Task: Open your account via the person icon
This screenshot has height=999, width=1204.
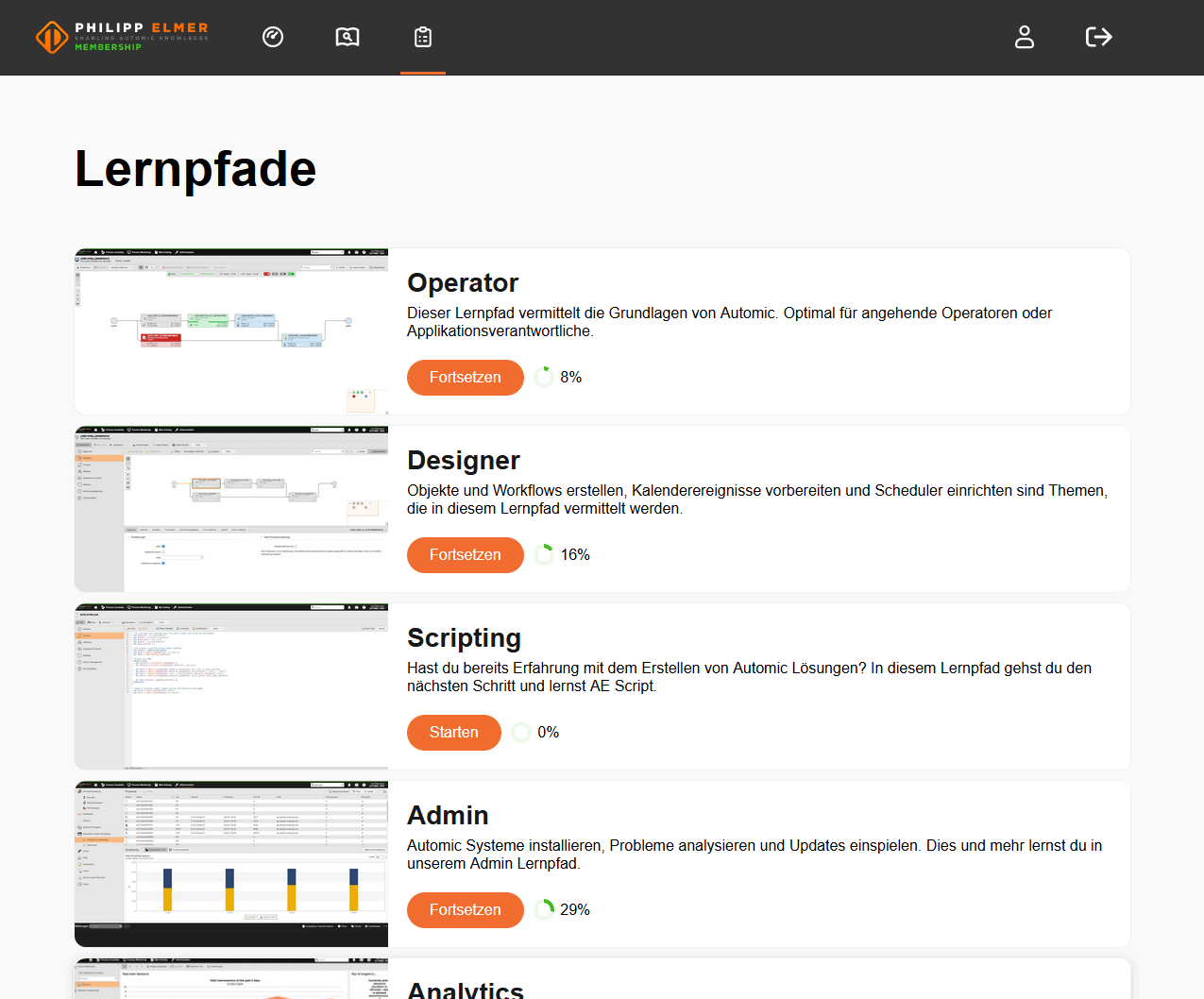Action: [x=1025, y=37]
